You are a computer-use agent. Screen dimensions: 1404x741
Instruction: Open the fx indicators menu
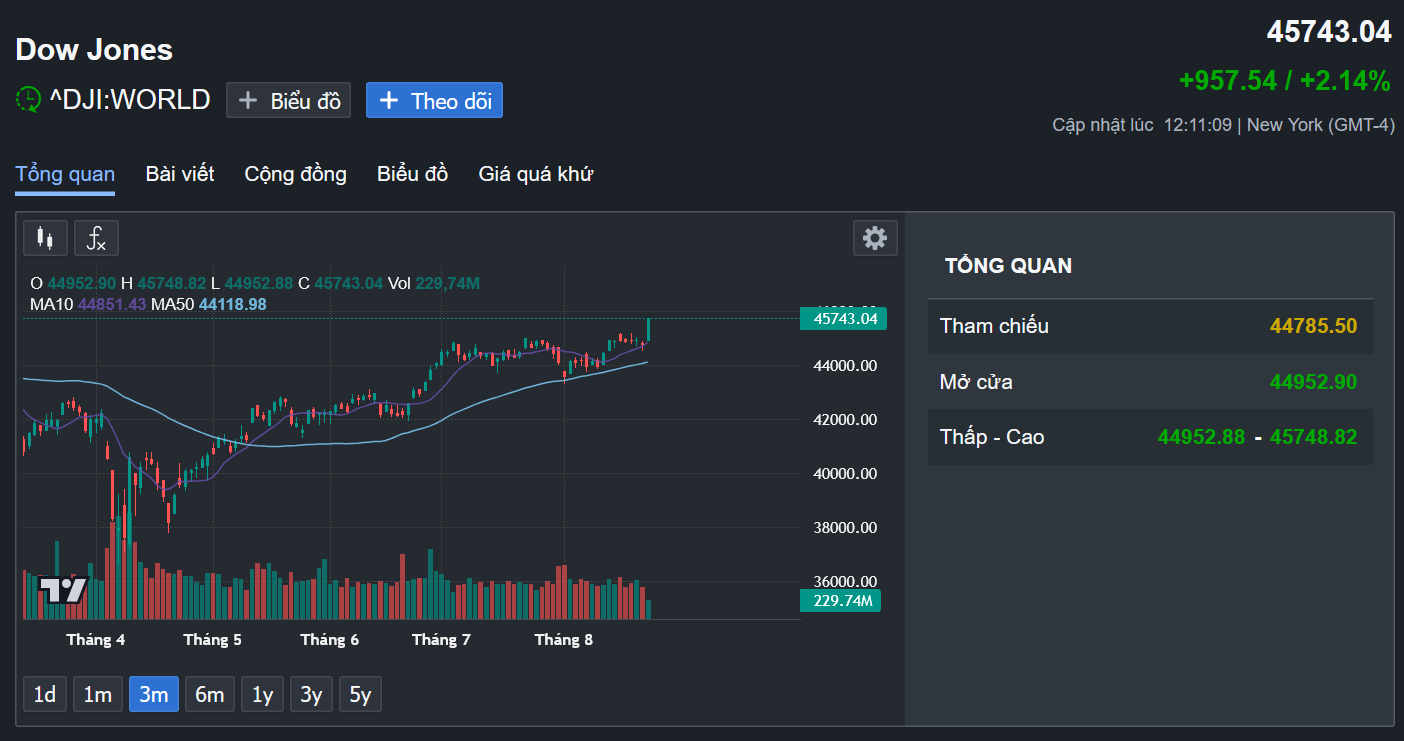point(96,238)
